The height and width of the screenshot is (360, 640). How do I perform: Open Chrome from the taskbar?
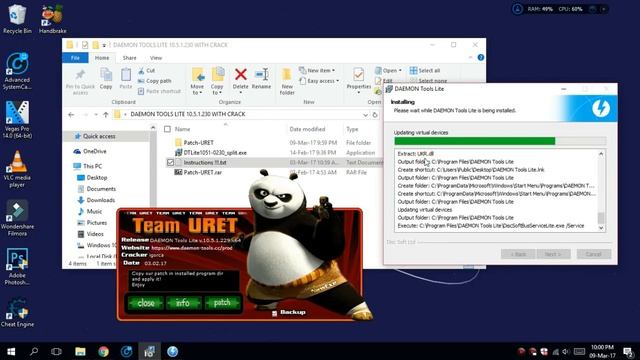103,351
